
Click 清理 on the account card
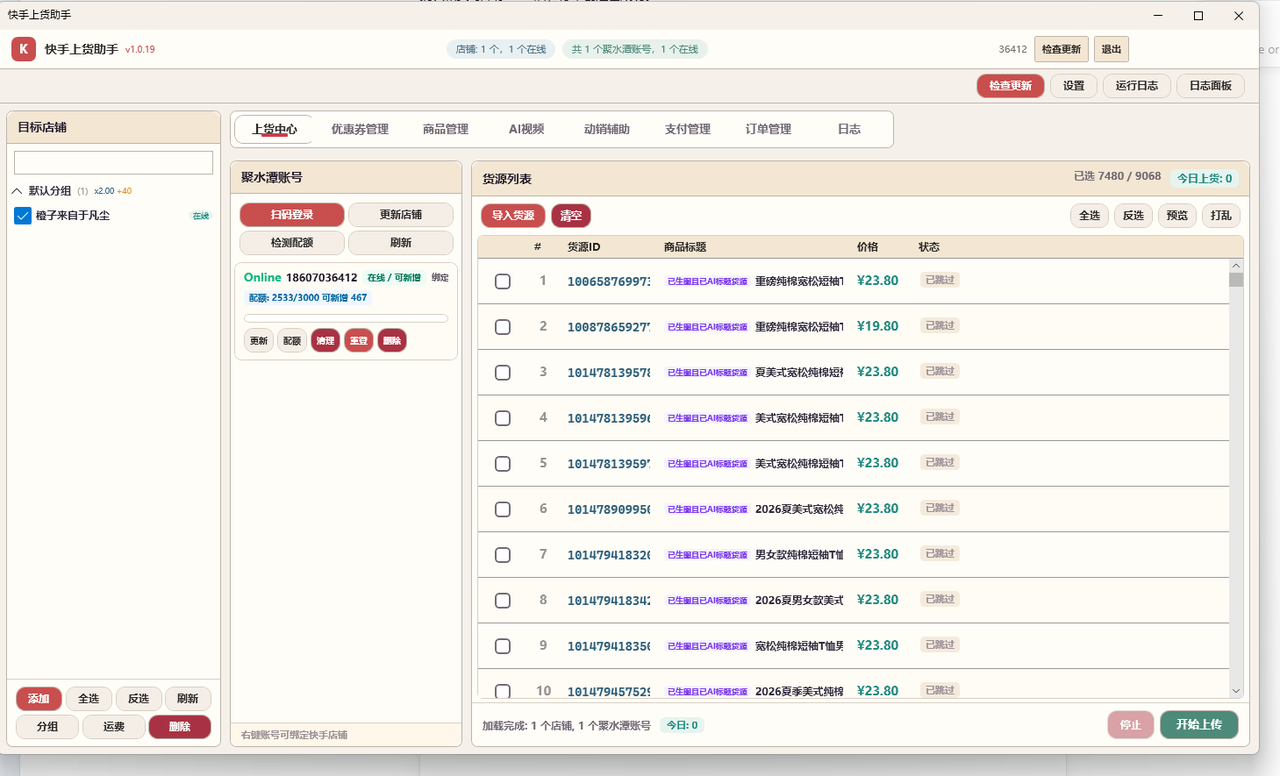click(325, 341)
